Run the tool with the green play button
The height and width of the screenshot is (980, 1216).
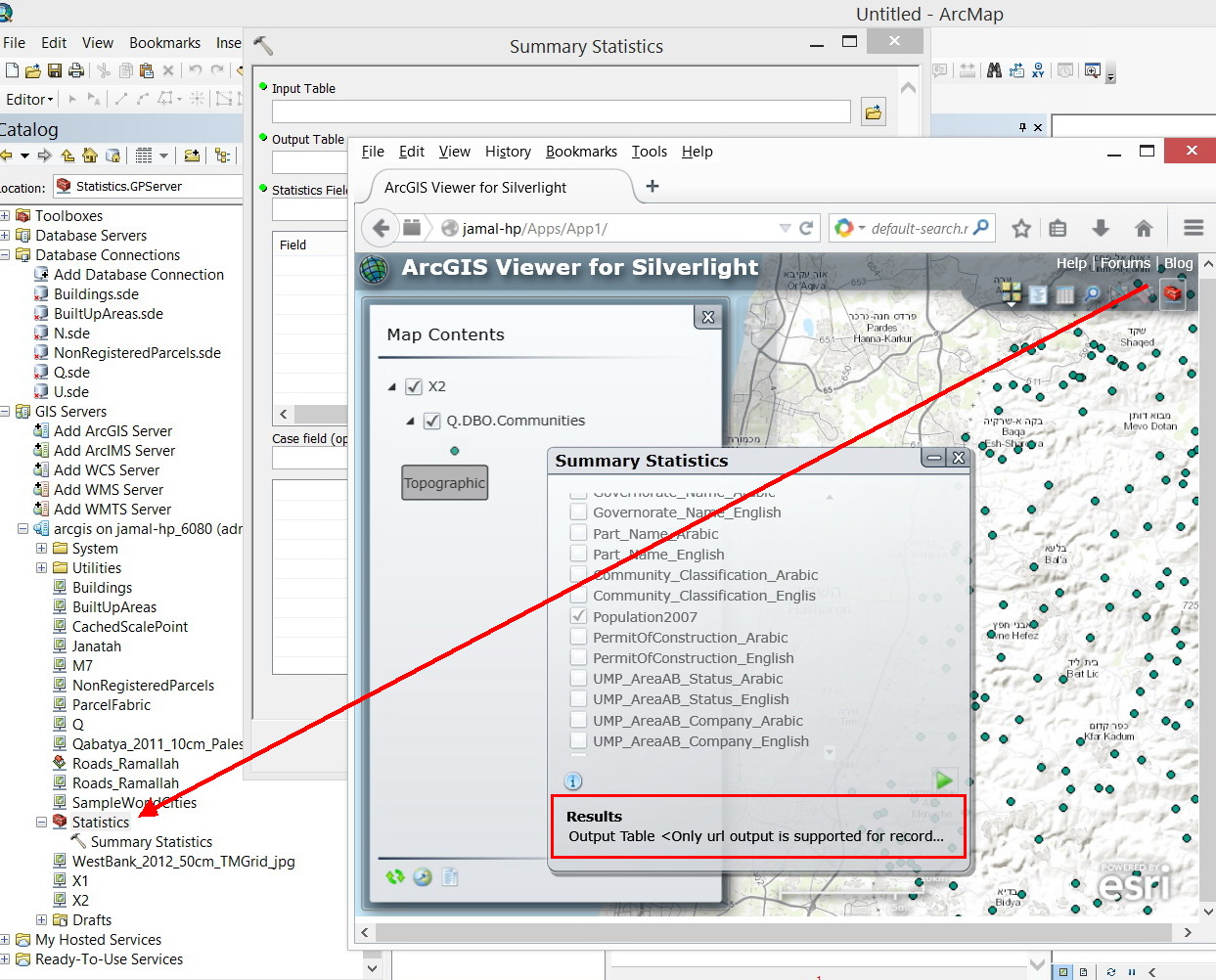pyautogui.click(x=944, y=780)
